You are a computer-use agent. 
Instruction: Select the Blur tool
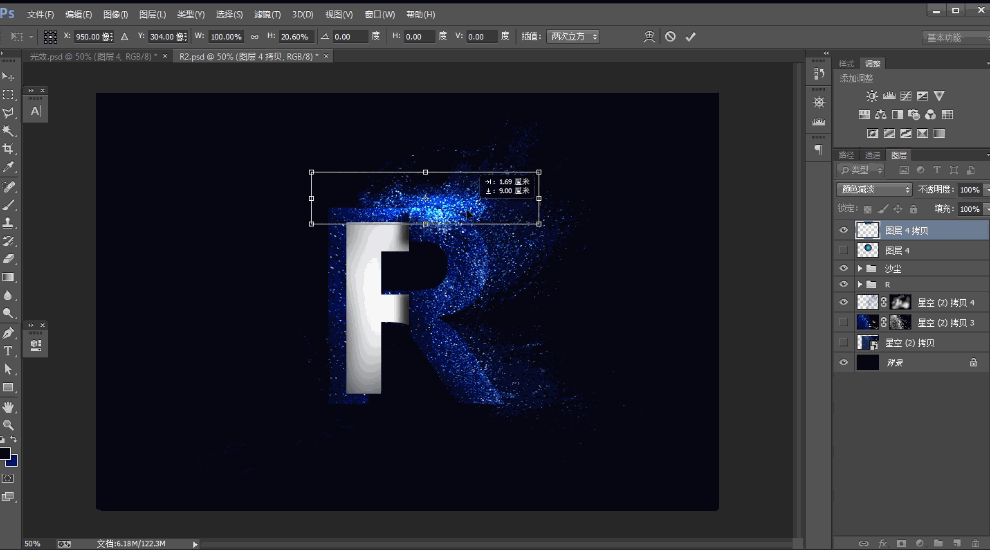click(8, 296)
